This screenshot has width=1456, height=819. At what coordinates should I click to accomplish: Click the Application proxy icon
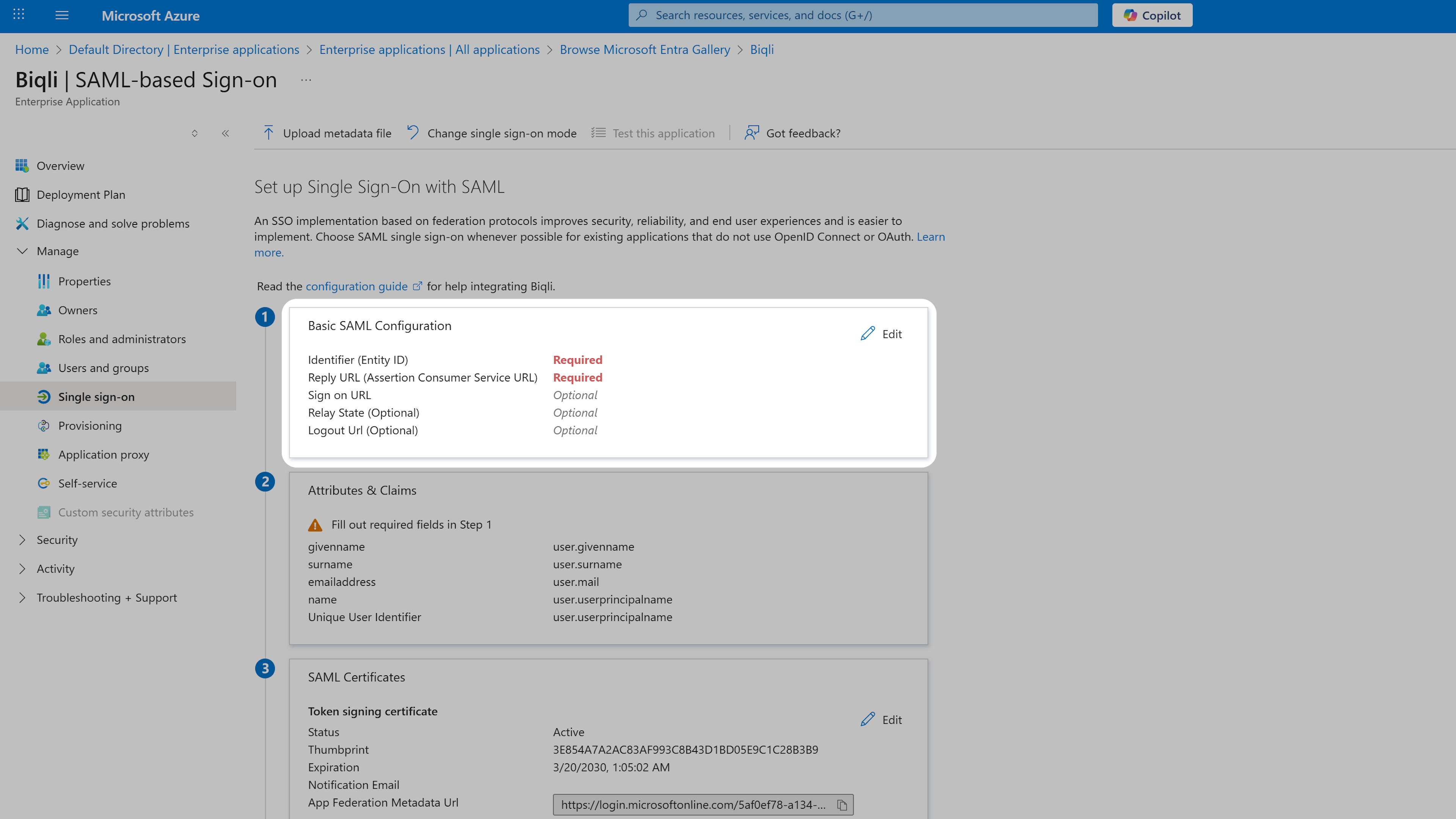[44, 454]
